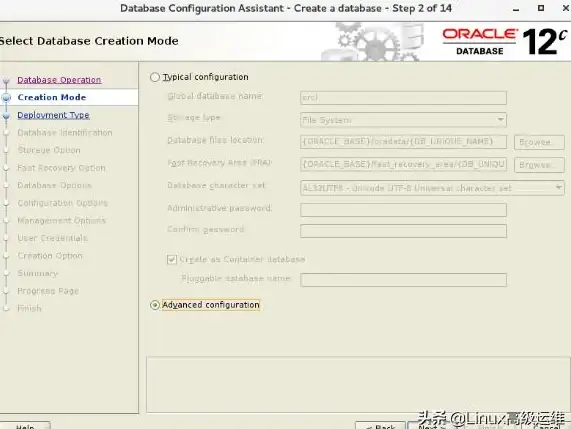Open the Storage type dropdown
Viewport: 571px width, 429px height.
pos(403,120)
